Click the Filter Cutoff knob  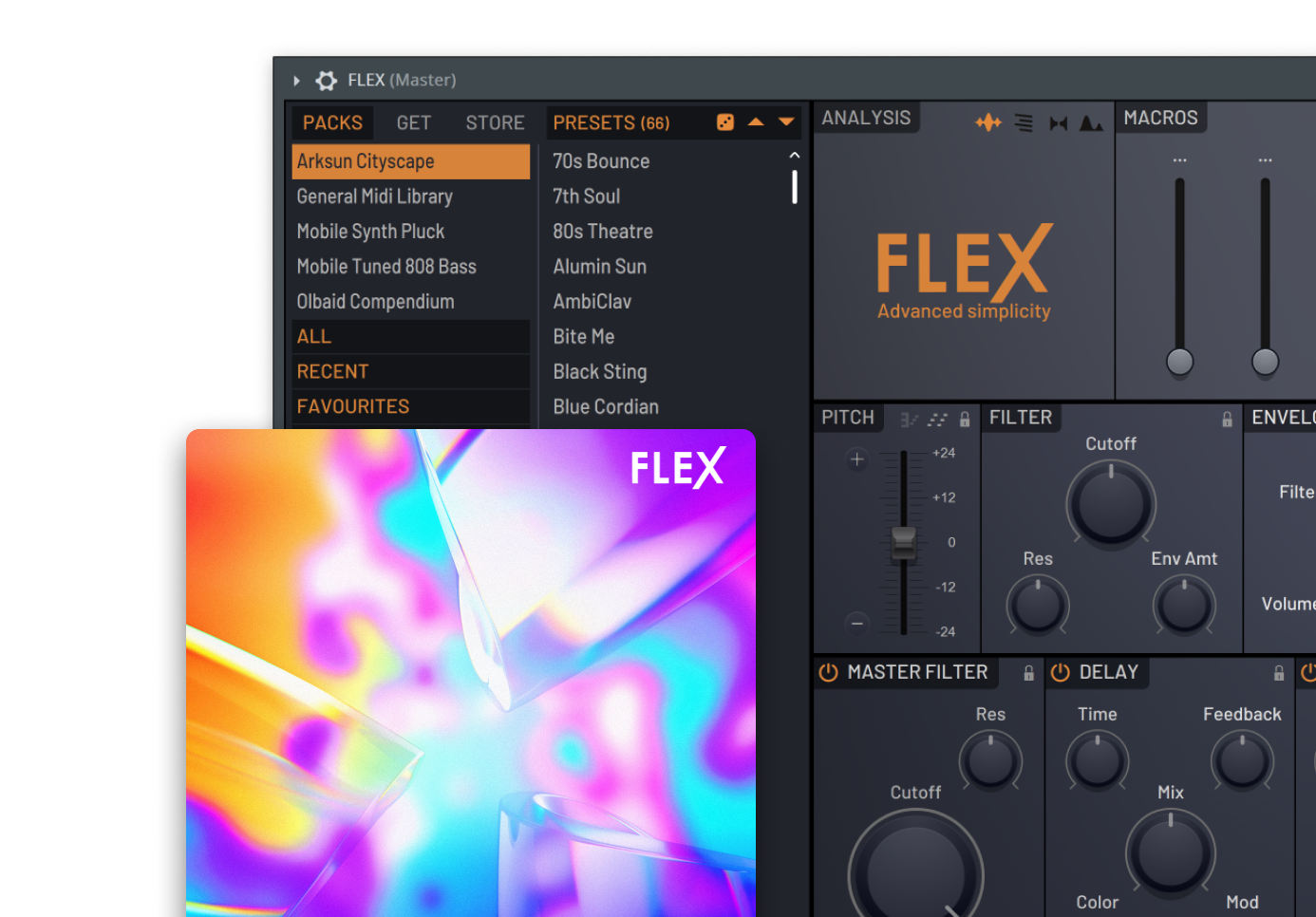1111,505
